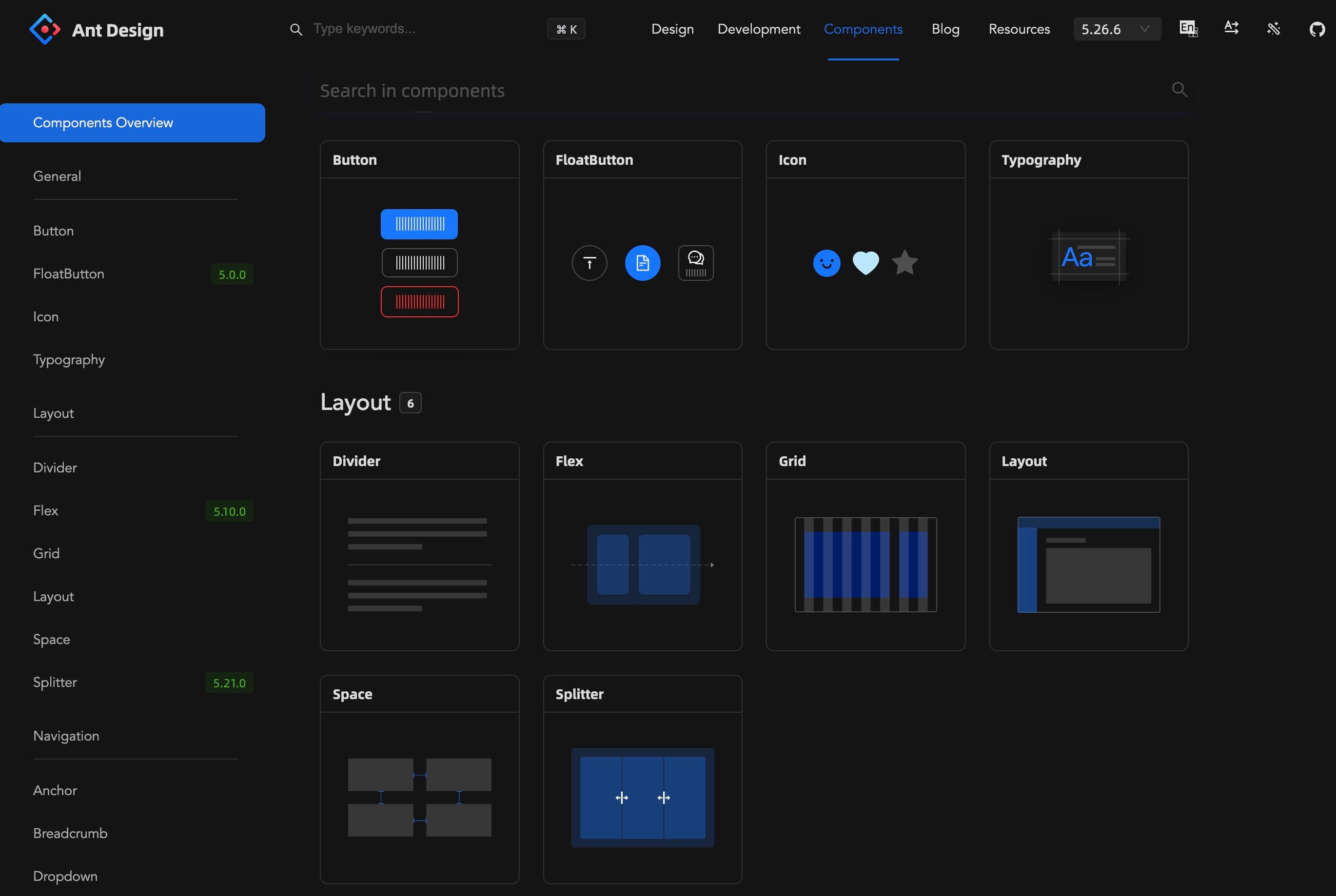Image resolution: width=1336 pixels, height=896 pixels.
Task: Click the 5.10.0 version tag
Action: 229,511
